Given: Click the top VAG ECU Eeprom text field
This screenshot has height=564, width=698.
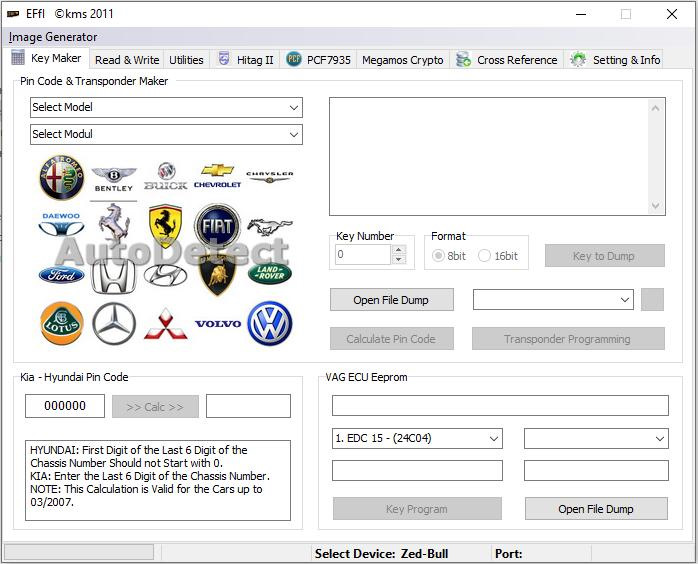Looking at the screenshot, I should 500,406.
